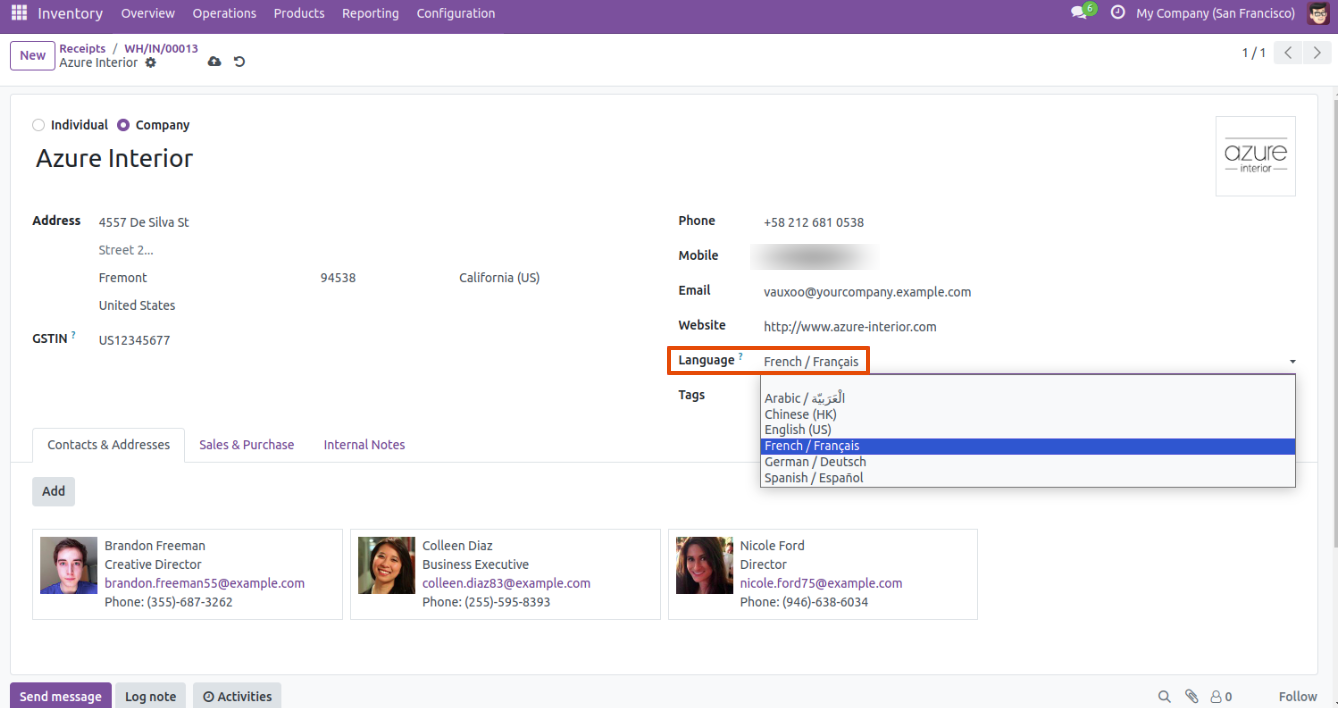Click the Azure Interior company logo
Viewport: 1338px width, 708px height.
[1255, 156]
